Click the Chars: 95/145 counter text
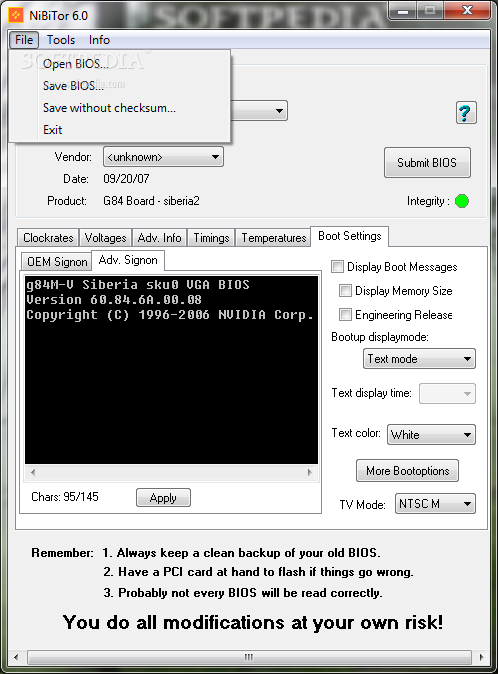The height and width of the screenshot is (674, 498). pos(65,497)
